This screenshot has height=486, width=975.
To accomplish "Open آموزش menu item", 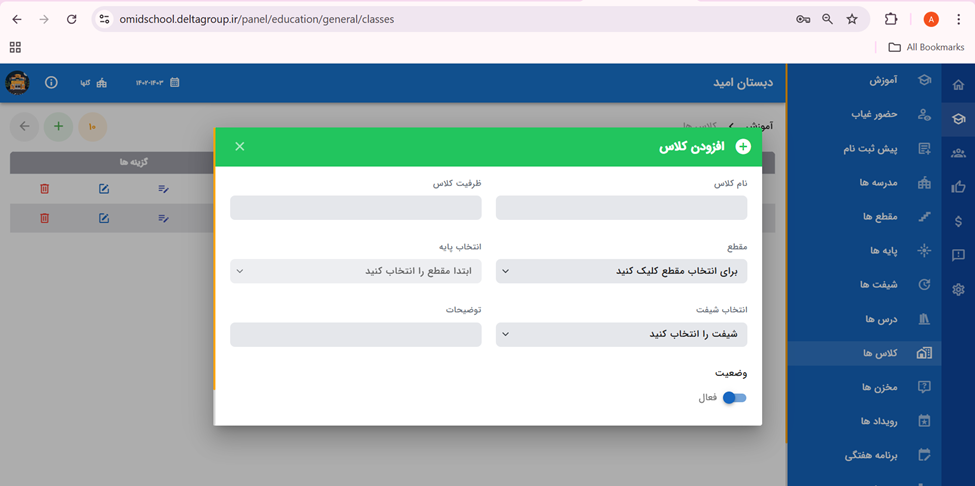I will point(864,81).
